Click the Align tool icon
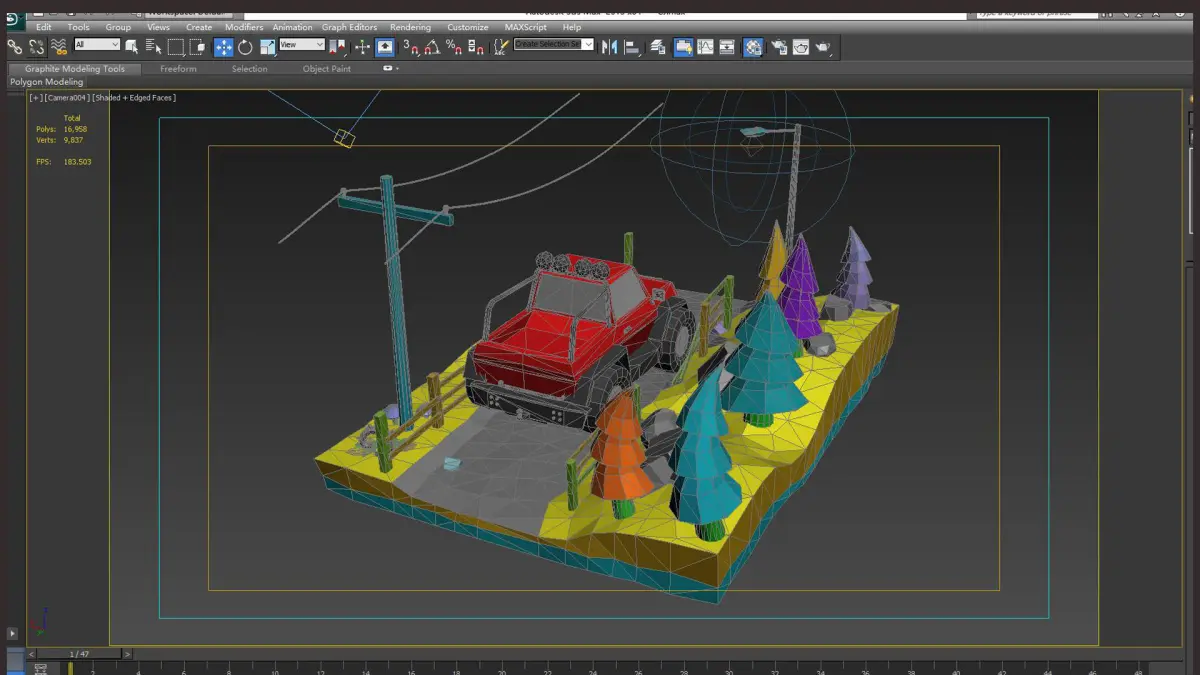Image resolution: width=1200 pixels, height=675 pixels. 632,47
